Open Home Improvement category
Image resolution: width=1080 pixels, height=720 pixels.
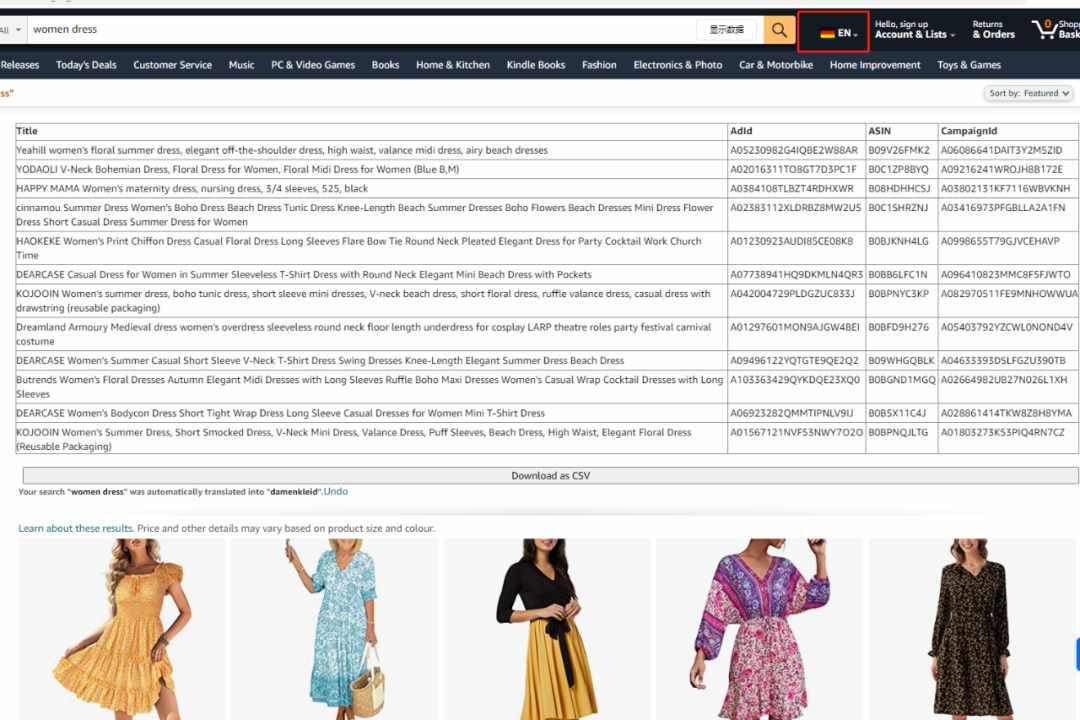pos(875,65)
